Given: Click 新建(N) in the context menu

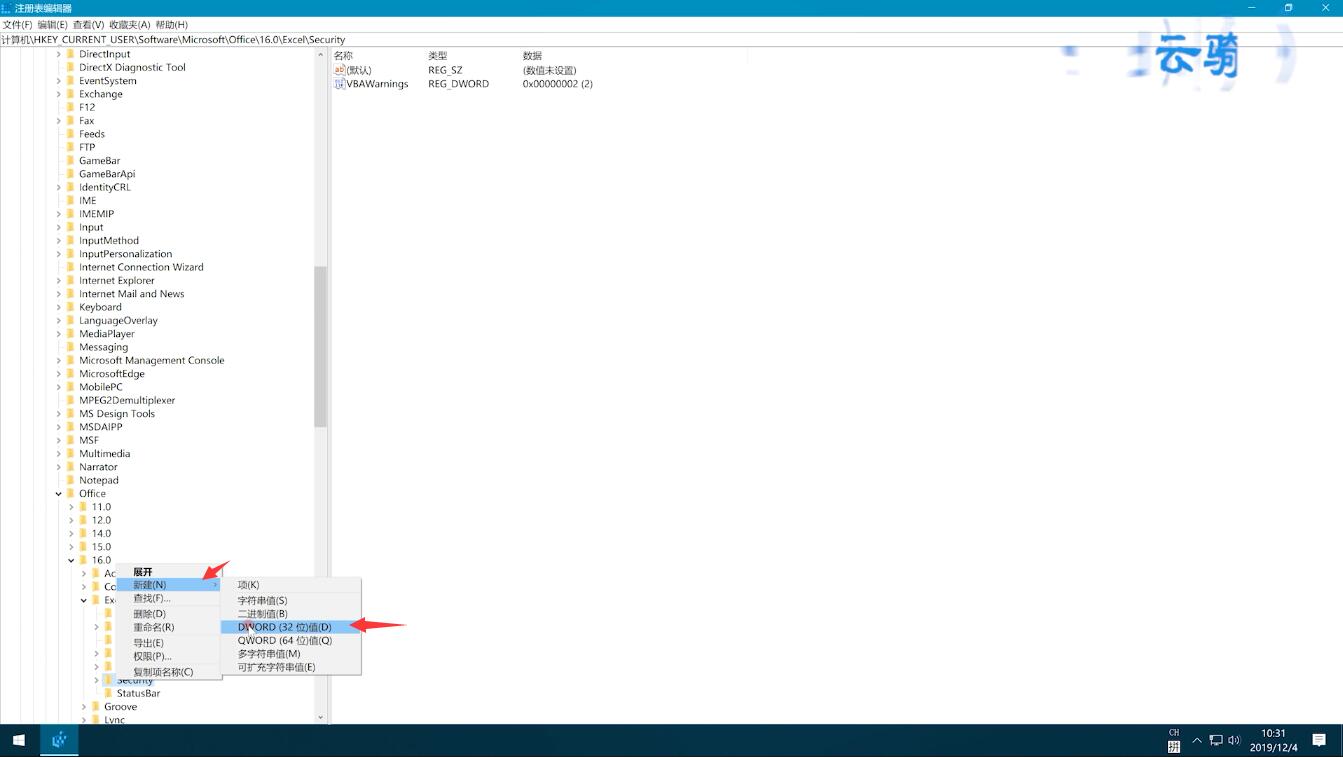Looking at the screenshot, I should [x=168, y=584].
